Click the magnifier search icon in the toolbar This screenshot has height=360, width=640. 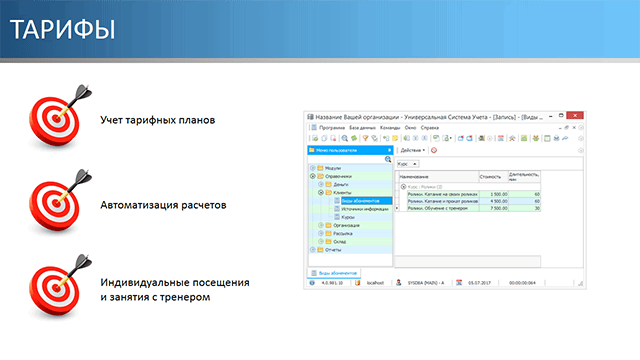point(344,138)
